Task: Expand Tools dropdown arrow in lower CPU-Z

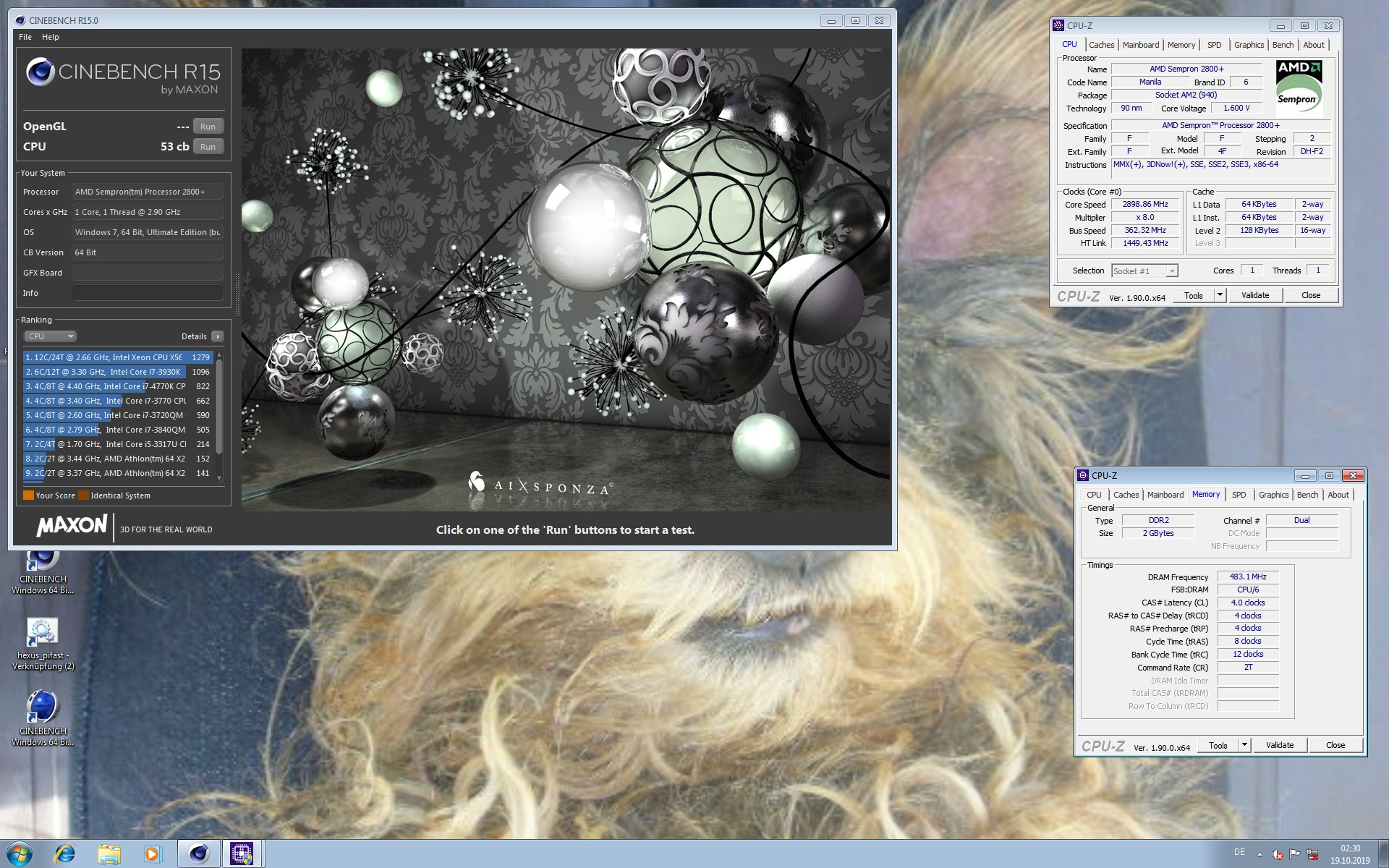Action: click(1244, 745)
